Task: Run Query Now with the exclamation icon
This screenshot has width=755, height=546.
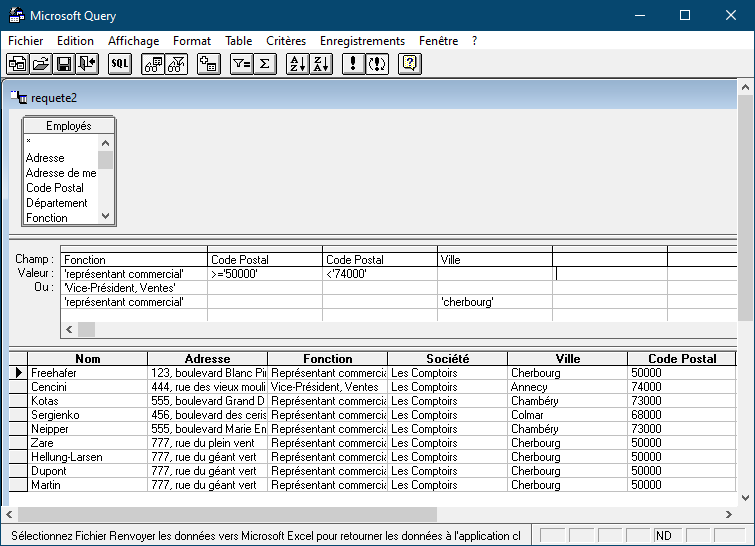Action: 353,64
